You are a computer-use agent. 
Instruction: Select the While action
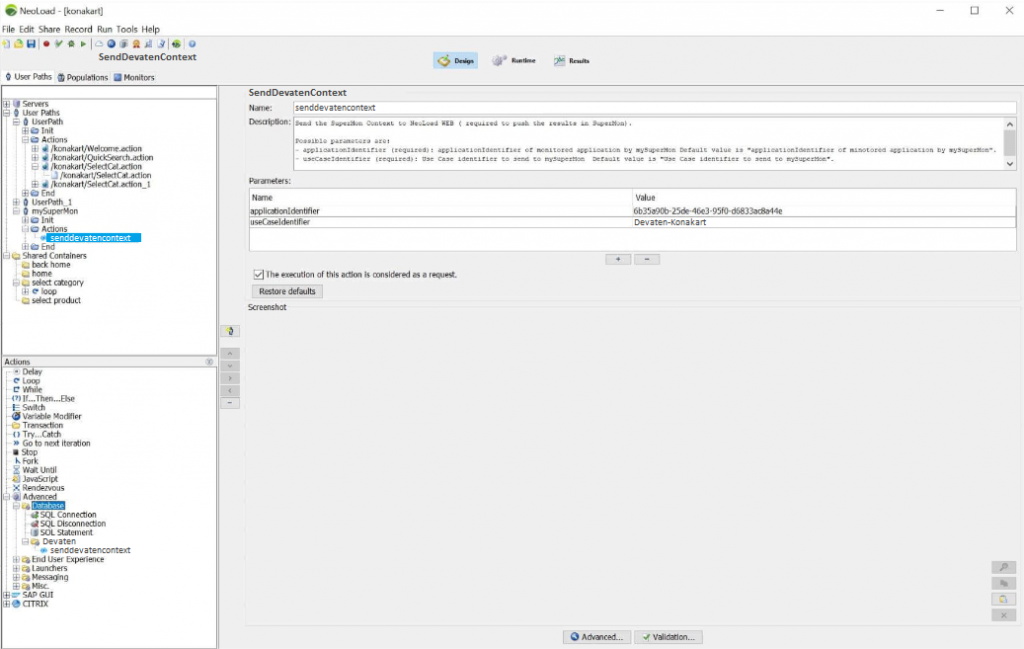click(x=32, y=390)
